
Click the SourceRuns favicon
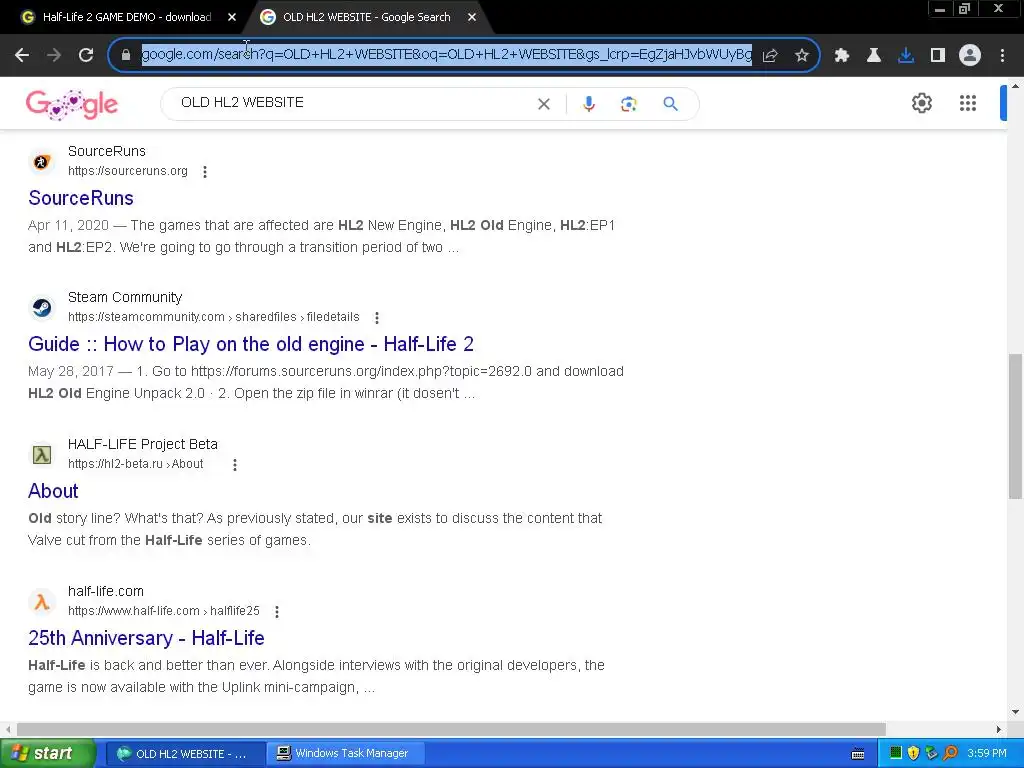click(42, 162)
